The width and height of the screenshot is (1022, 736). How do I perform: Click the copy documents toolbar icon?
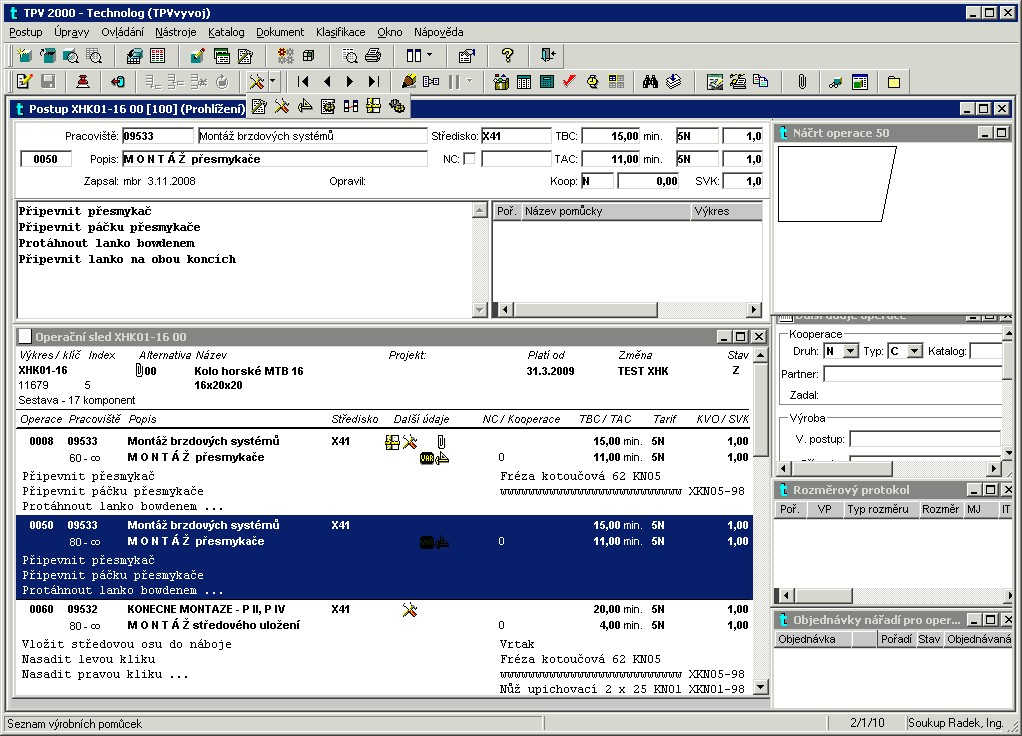[760, 82]
